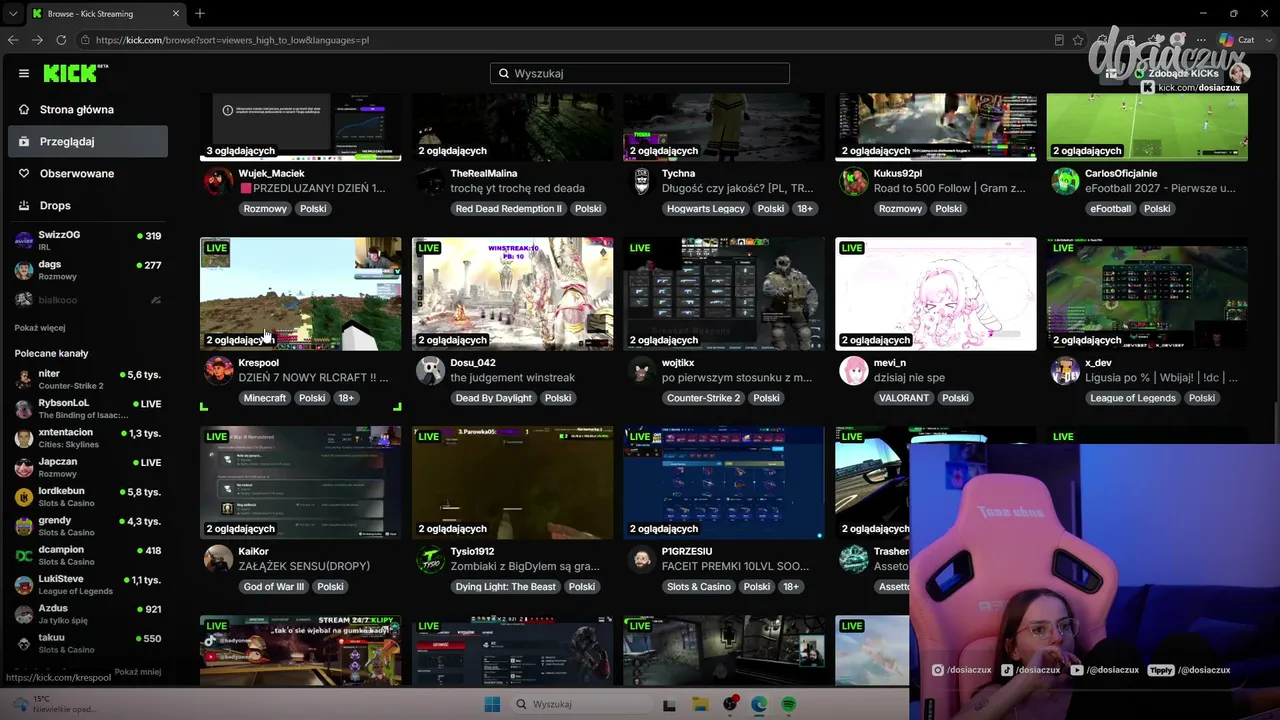
Task: Click takuu channel avatar
Action: click(x=24, y=643)
